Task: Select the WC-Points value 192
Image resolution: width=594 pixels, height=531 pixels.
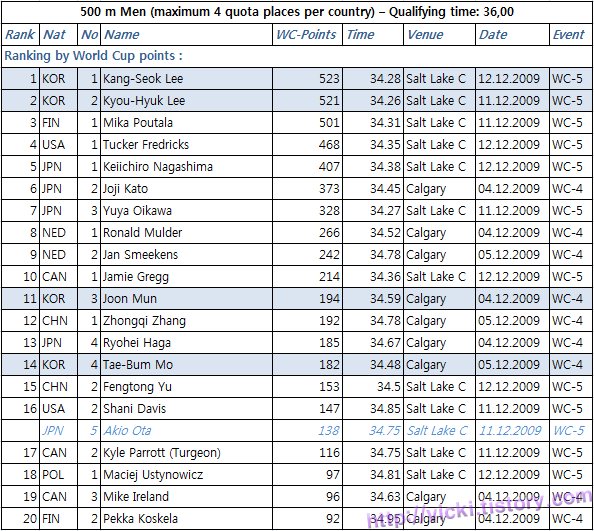Action: [x=329, y=320]
